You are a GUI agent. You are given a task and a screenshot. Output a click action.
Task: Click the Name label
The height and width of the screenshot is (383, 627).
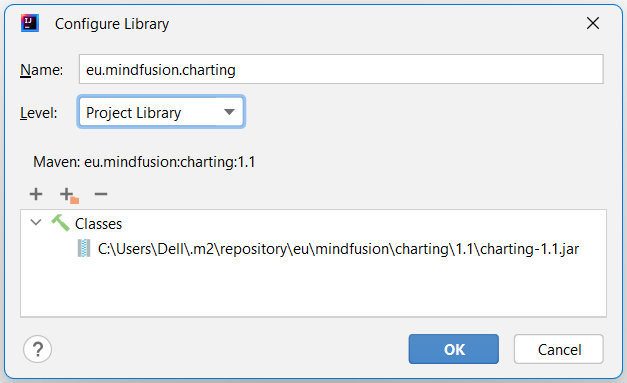point(42,70)
